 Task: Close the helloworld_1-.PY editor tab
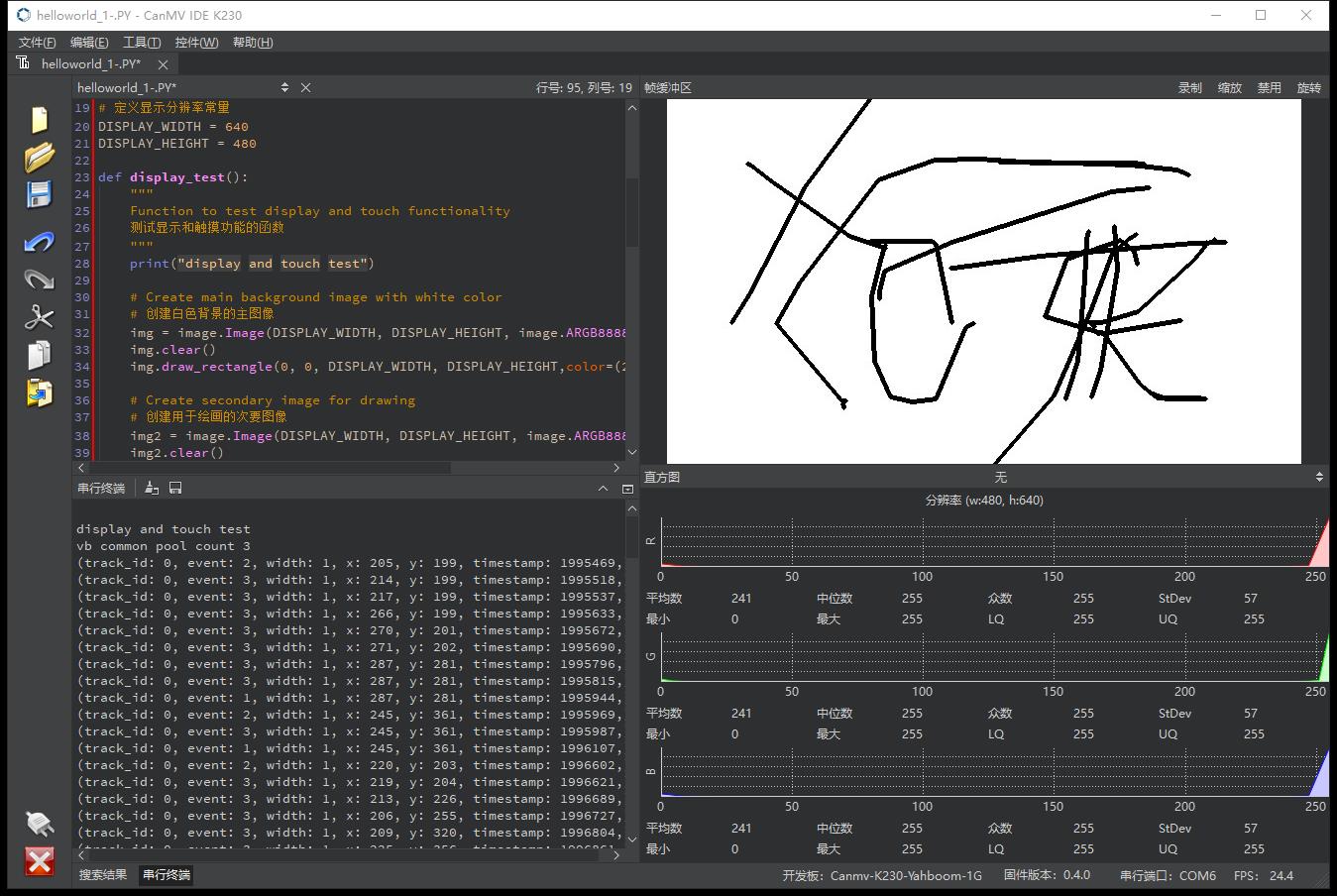click(x=163, y=64)
